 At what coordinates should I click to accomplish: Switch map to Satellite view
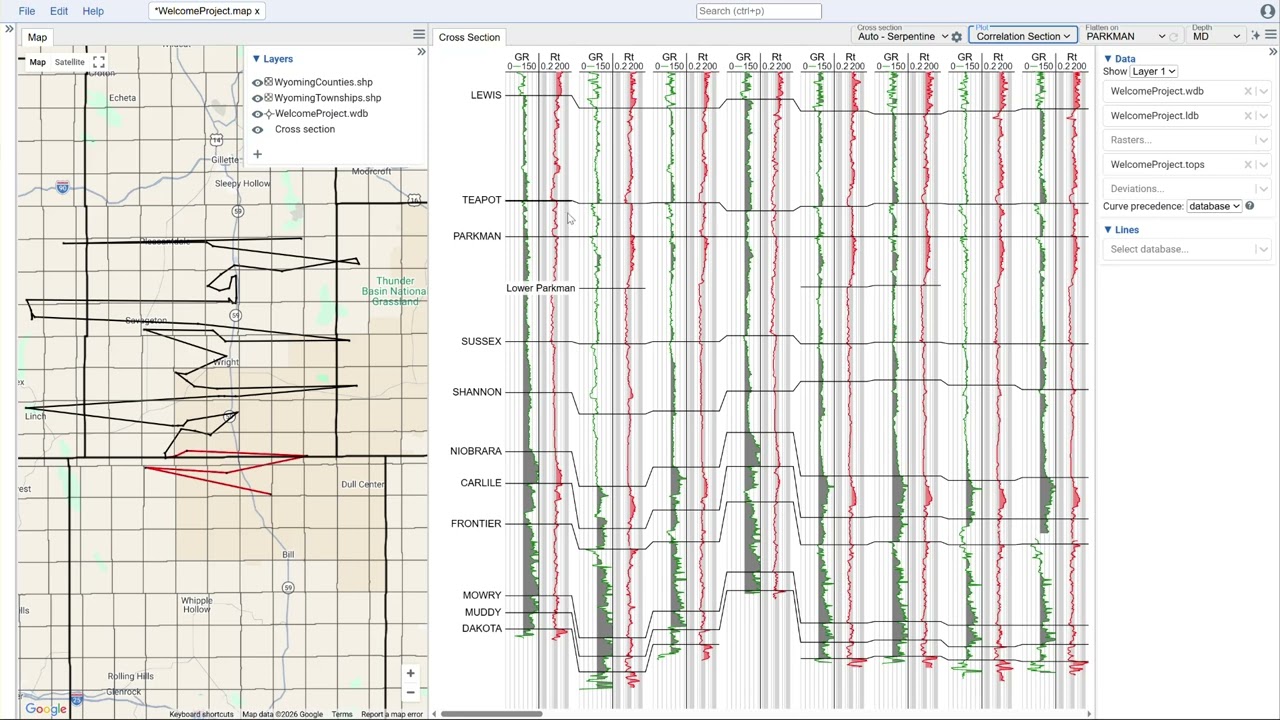click(70, 62)
